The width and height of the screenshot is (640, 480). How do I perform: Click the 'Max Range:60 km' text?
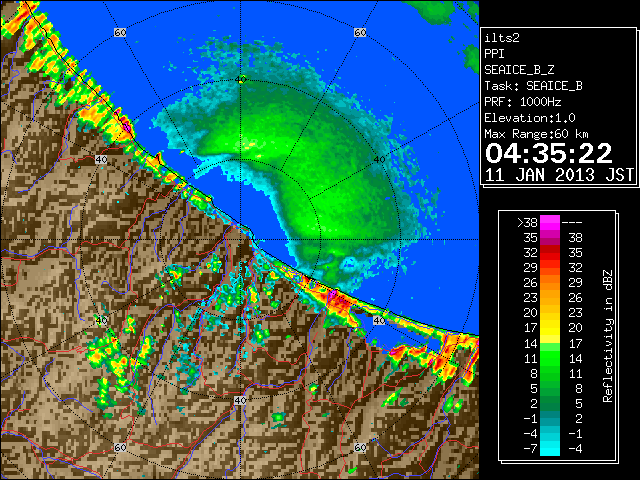(536, 134)
